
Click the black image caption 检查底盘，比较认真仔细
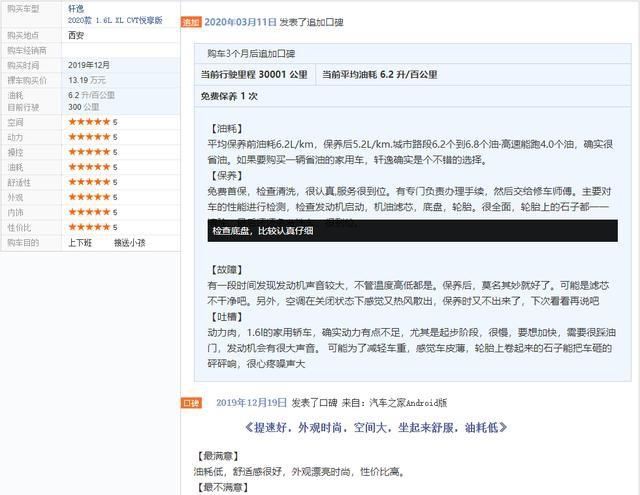pyautogui.click(x=412, y=231)
